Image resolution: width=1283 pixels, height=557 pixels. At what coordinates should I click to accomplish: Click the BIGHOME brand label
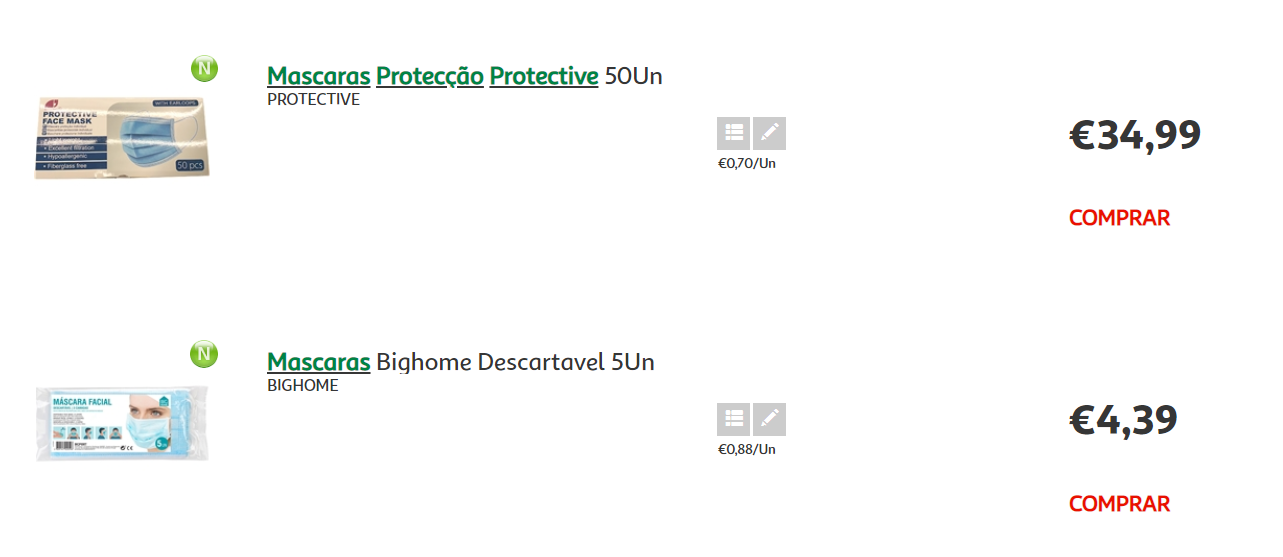click(303, 386)
